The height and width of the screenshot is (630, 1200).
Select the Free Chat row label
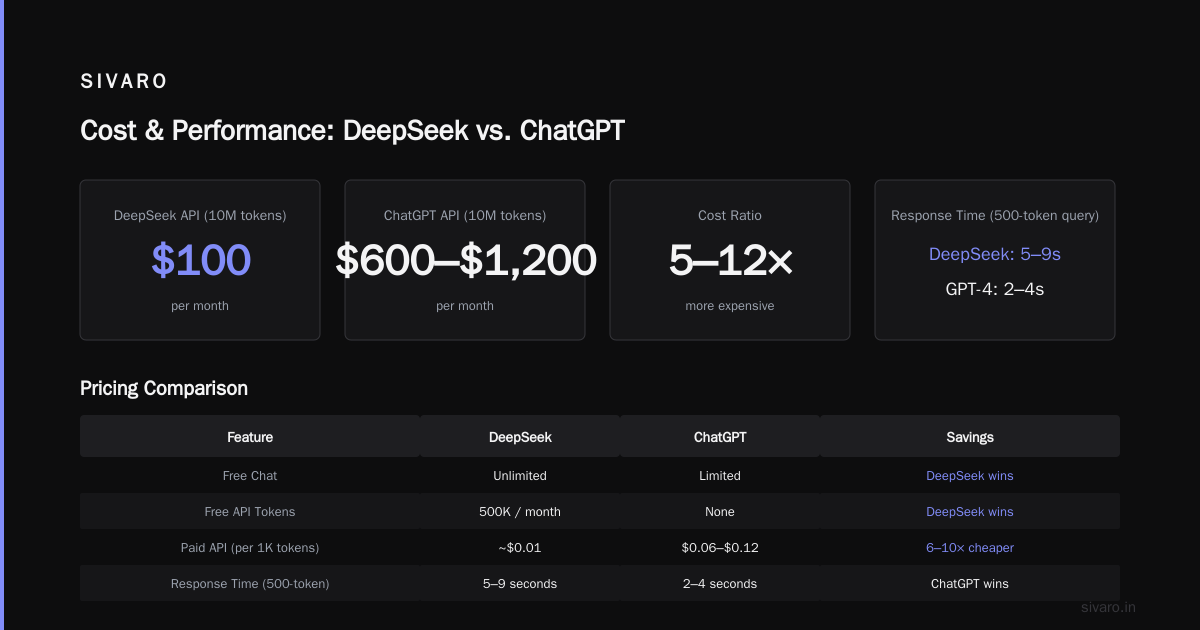point(250,476)
